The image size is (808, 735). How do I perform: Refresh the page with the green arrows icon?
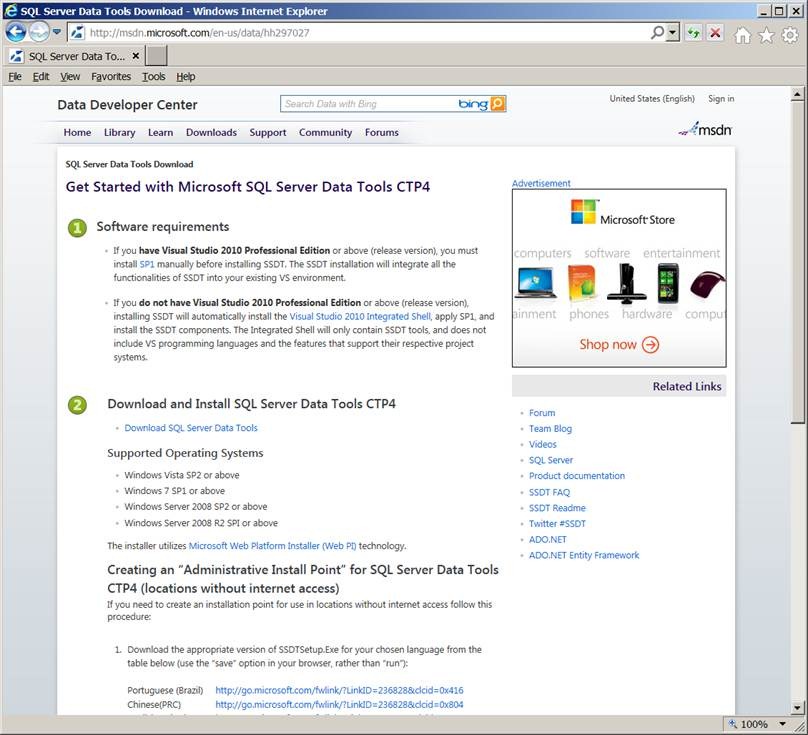[694, 33]
